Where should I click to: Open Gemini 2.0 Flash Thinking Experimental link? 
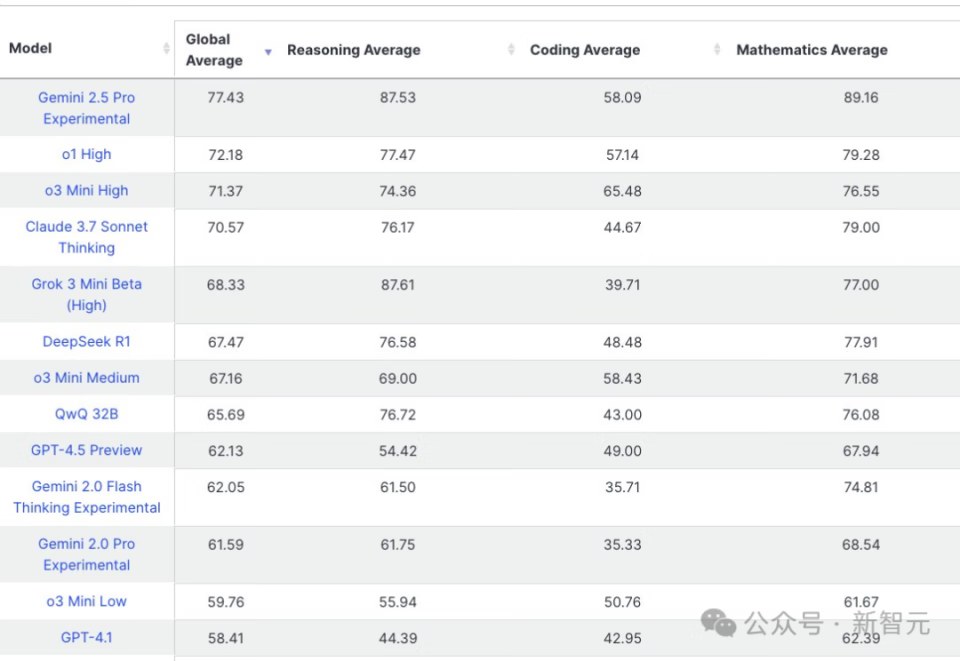(x=86, y=497)
